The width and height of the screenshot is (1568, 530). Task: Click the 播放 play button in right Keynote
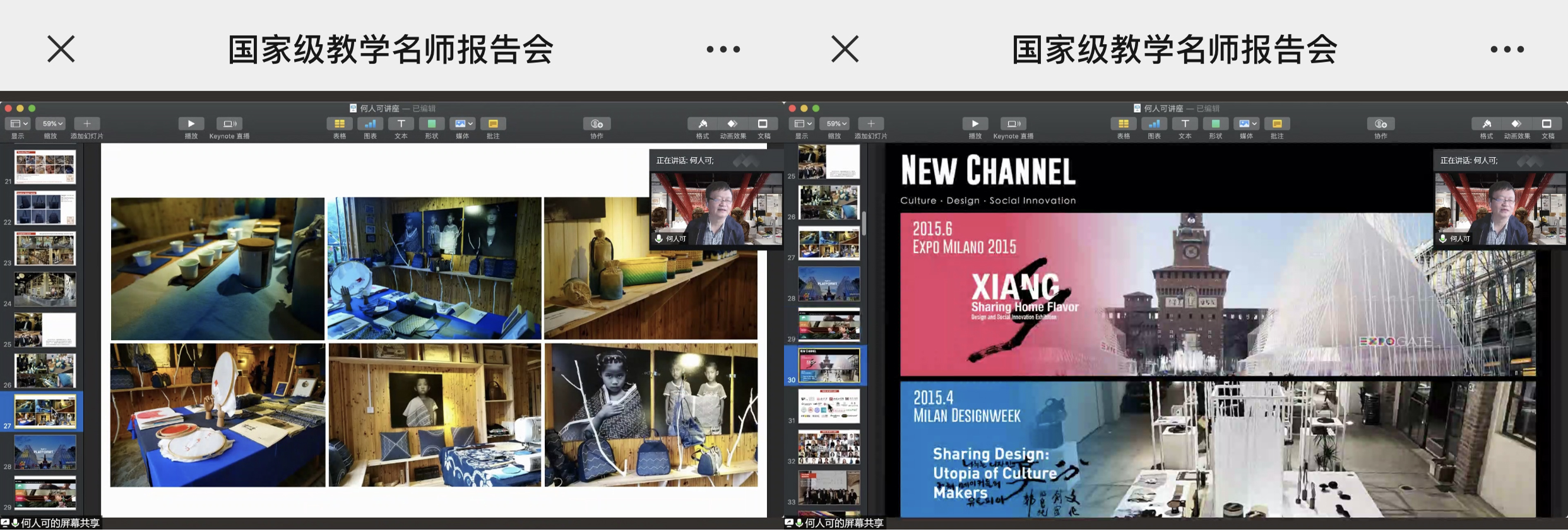click(x=975, y=124)
